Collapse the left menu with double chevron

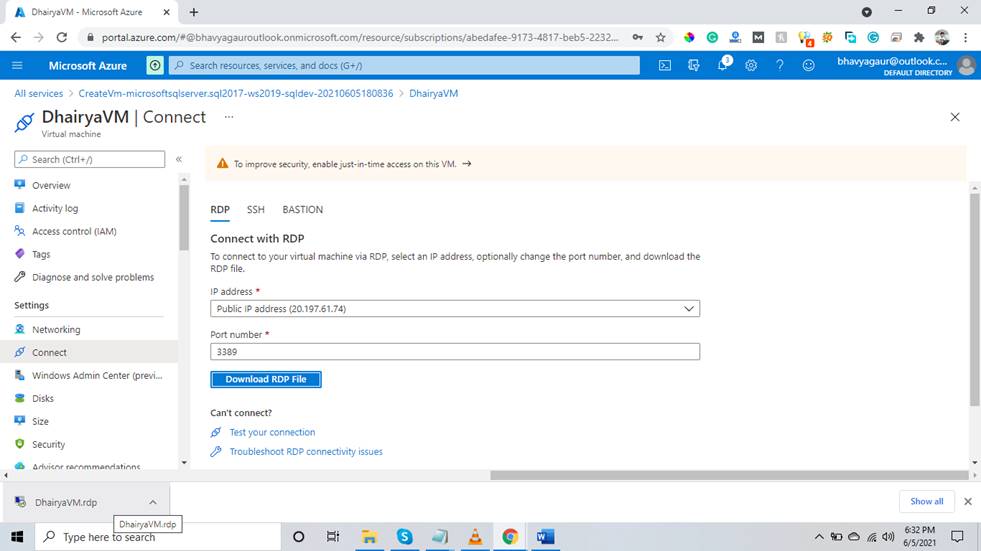pos(179,159)
